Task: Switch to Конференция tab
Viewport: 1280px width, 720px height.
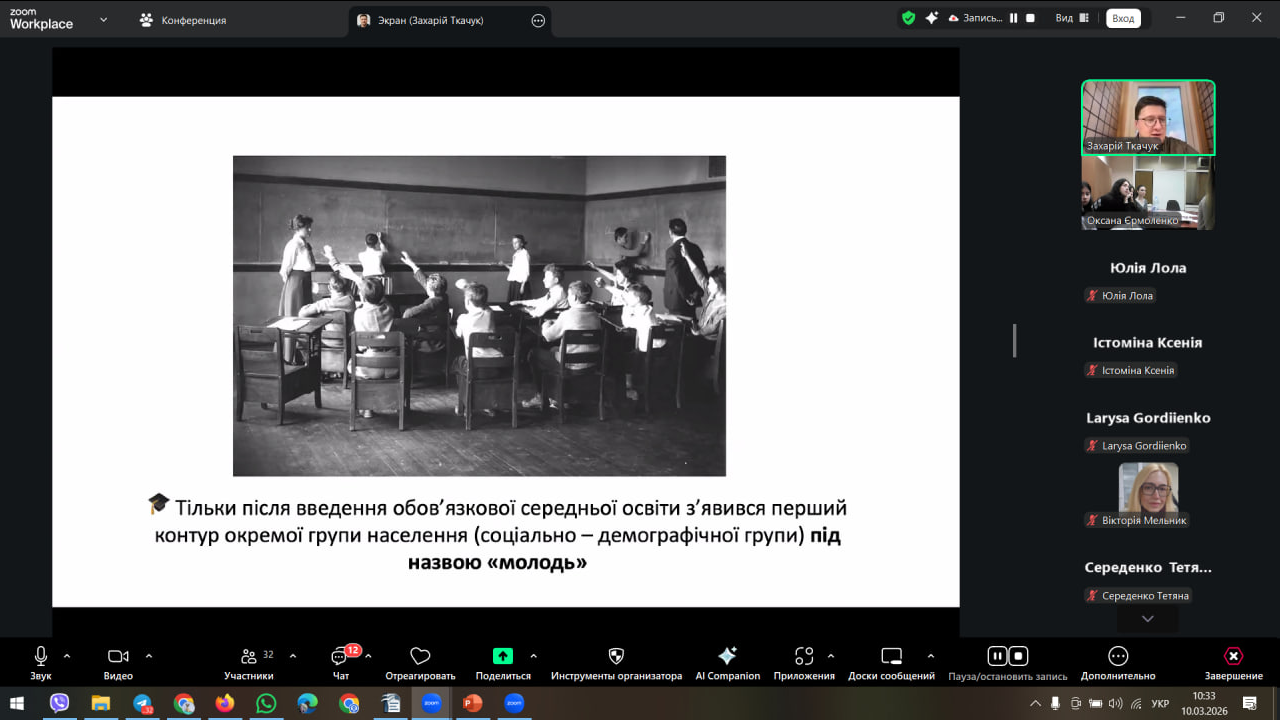Action: tap(183, 20)
